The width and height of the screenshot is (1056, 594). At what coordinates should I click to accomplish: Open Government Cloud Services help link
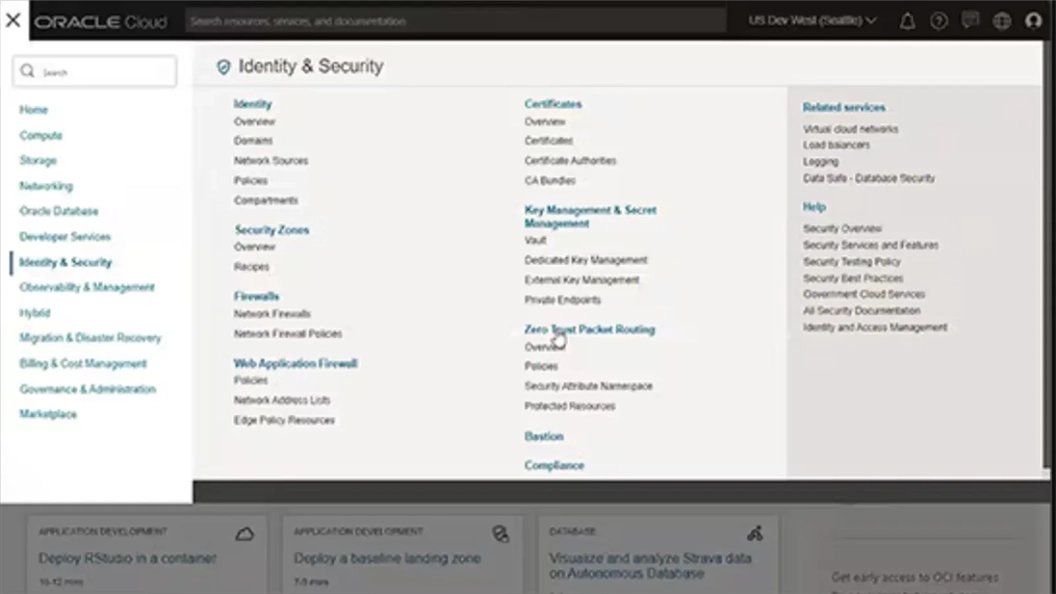click(863, 294)
